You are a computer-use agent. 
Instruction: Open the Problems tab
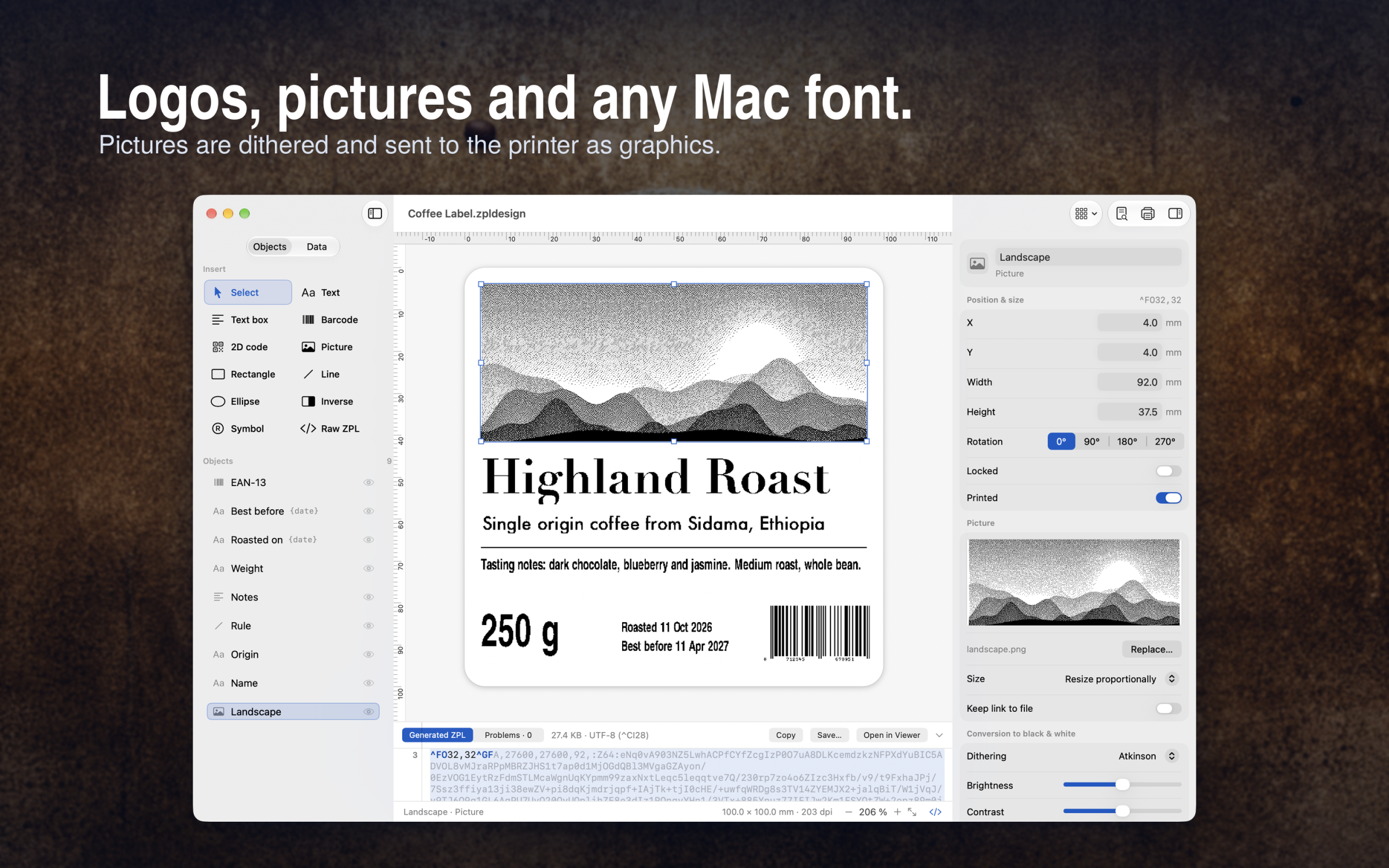pos(508,735)
